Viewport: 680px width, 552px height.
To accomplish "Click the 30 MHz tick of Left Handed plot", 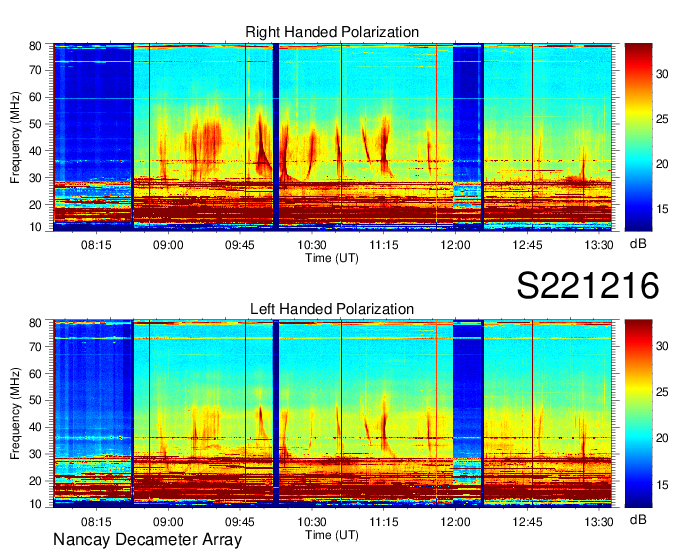I will point(35,454).
